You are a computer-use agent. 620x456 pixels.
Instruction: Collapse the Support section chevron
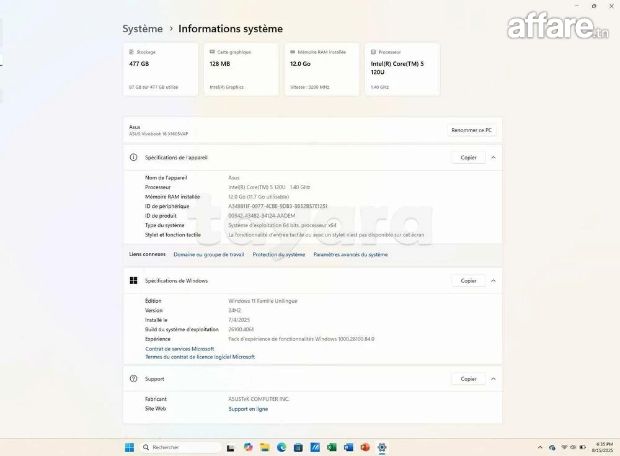click(493, 379)
